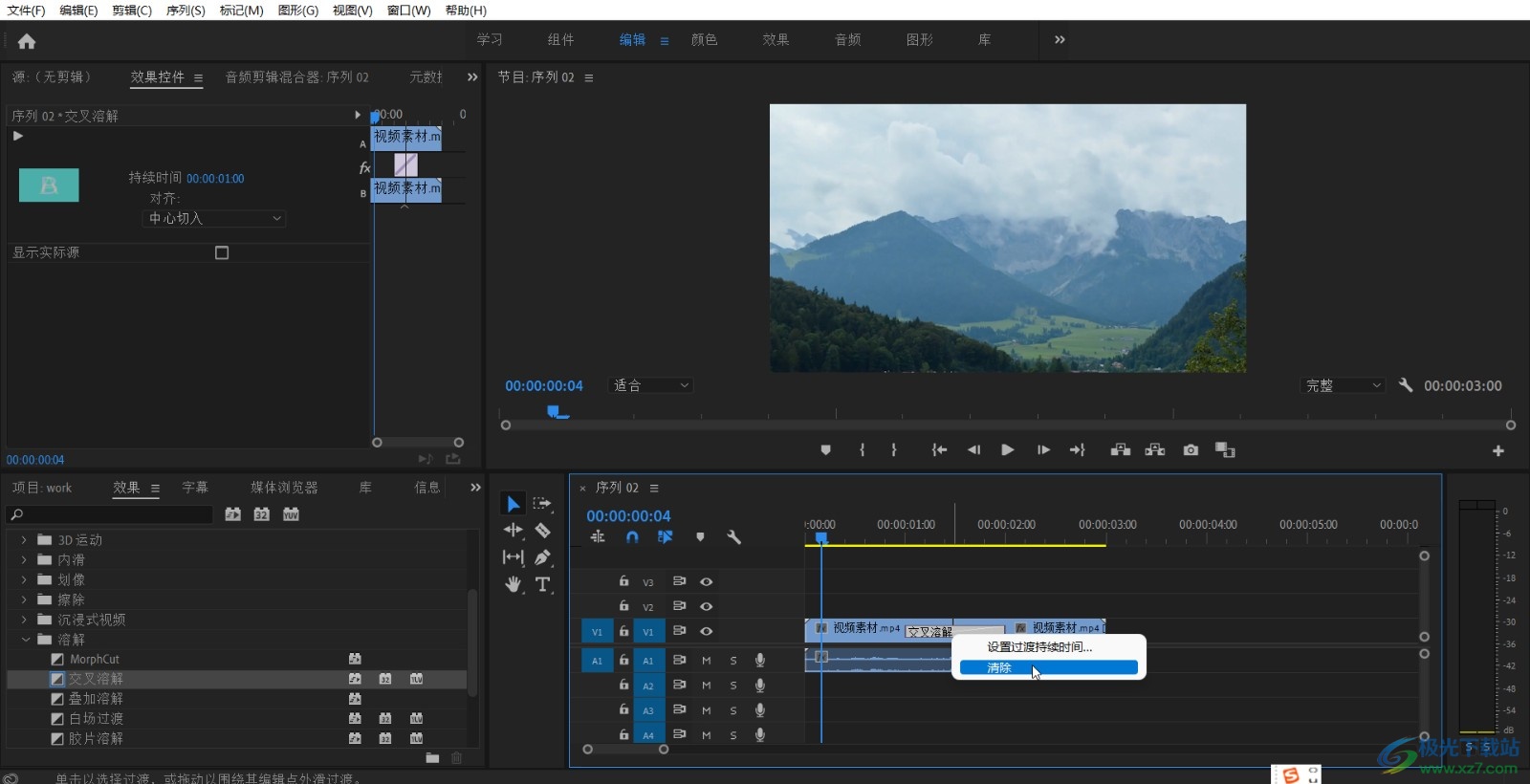Click the Lift button
This screenshot has width=1530, height=784.
click(1121, 450)
